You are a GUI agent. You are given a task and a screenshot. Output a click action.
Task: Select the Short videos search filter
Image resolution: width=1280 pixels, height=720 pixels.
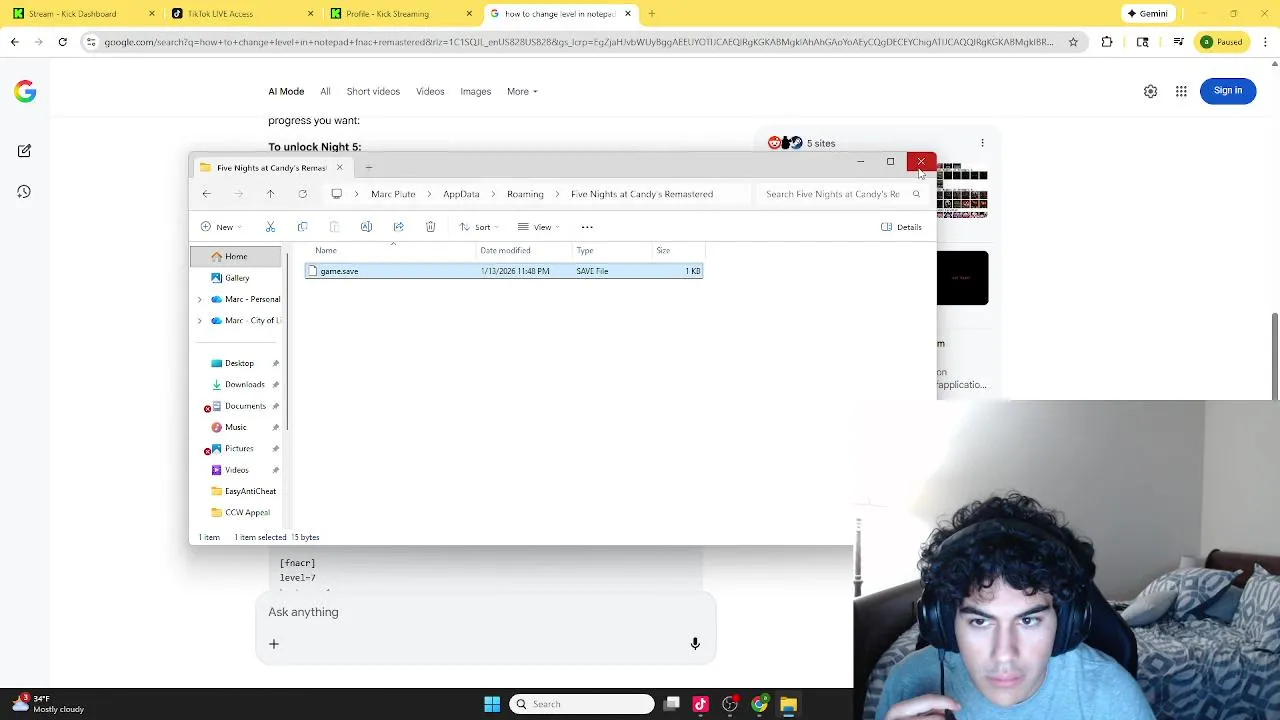pos(373,91)
